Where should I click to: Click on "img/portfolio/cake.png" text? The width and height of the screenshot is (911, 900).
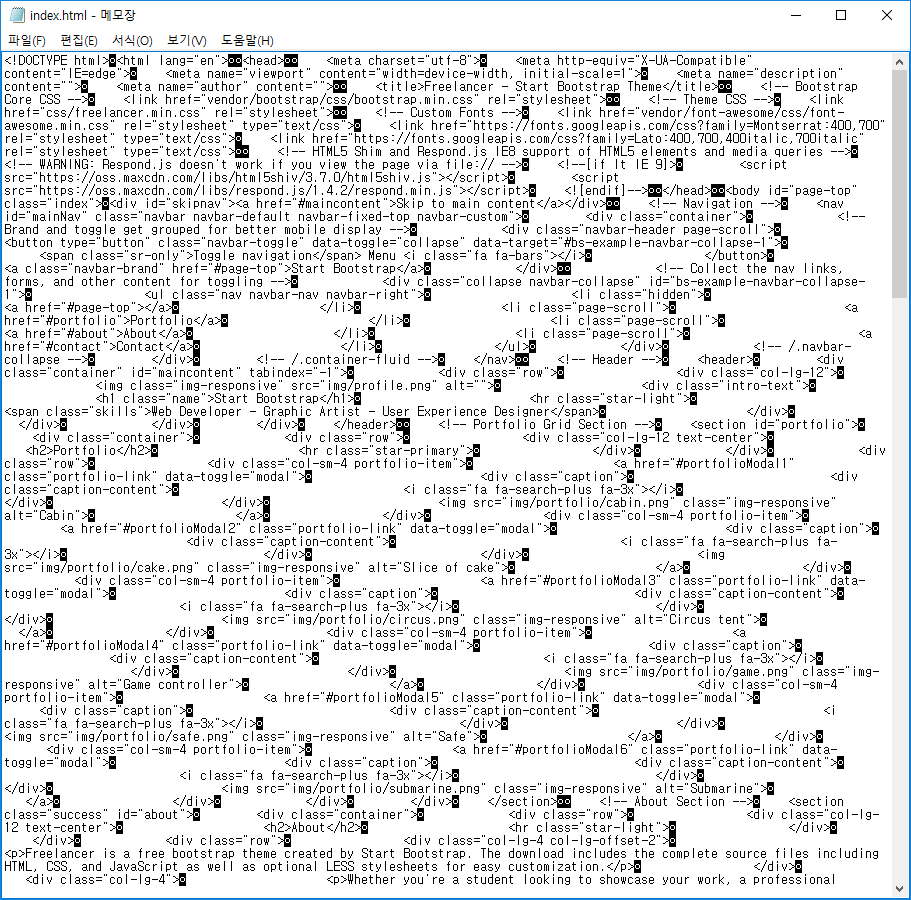tap(116, 568)
